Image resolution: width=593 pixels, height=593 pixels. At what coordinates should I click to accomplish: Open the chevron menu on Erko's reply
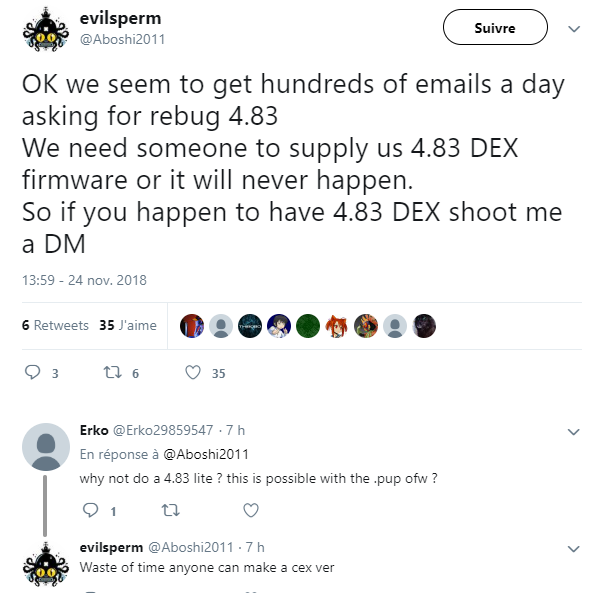point(574,432)
